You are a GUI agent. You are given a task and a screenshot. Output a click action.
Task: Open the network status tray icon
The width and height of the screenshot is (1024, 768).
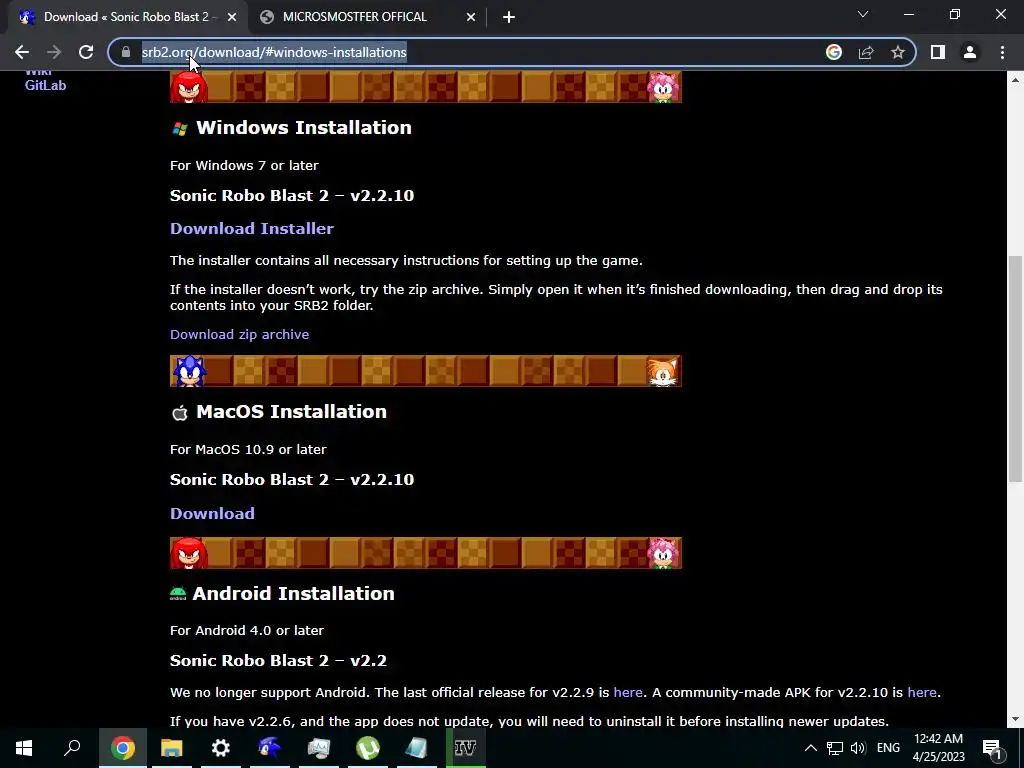(x=835, y=748)
